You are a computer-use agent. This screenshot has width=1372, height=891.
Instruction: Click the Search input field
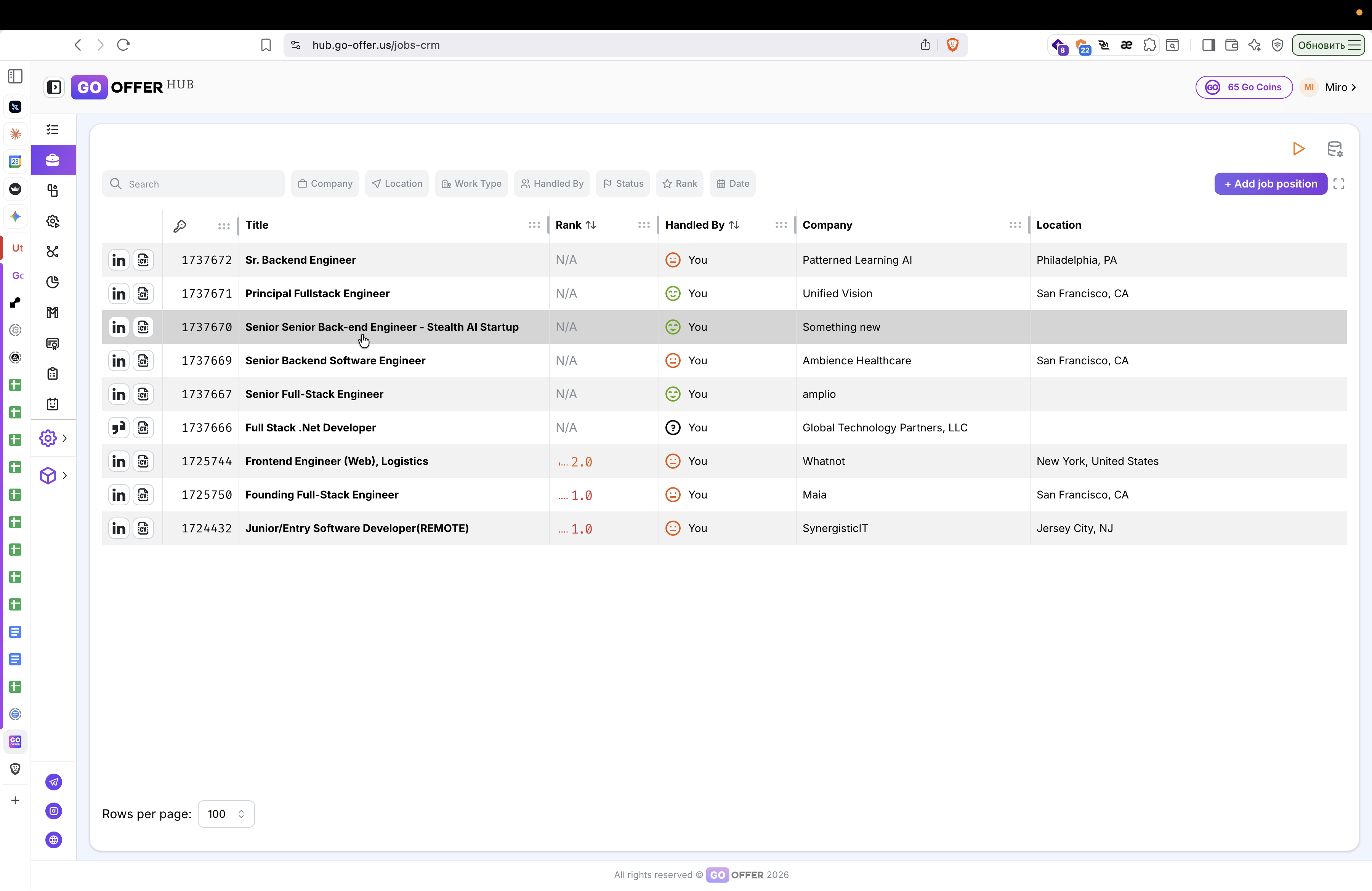[x=194, y=184]
